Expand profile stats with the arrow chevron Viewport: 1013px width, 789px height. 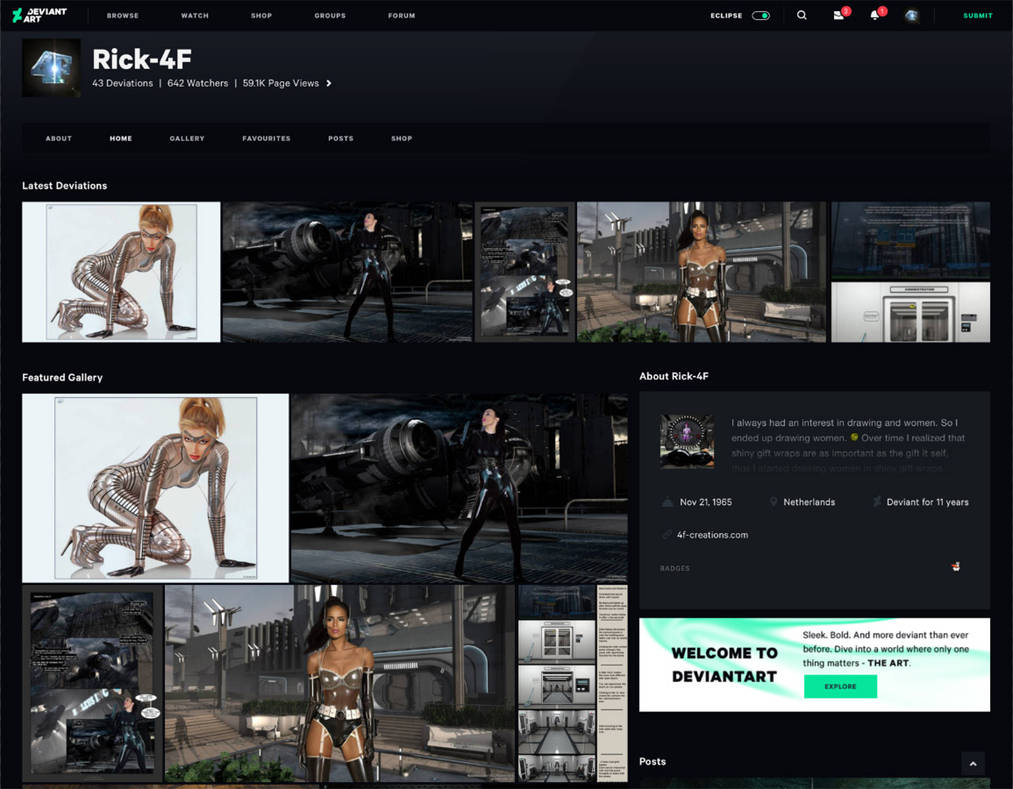coord(329,83)
